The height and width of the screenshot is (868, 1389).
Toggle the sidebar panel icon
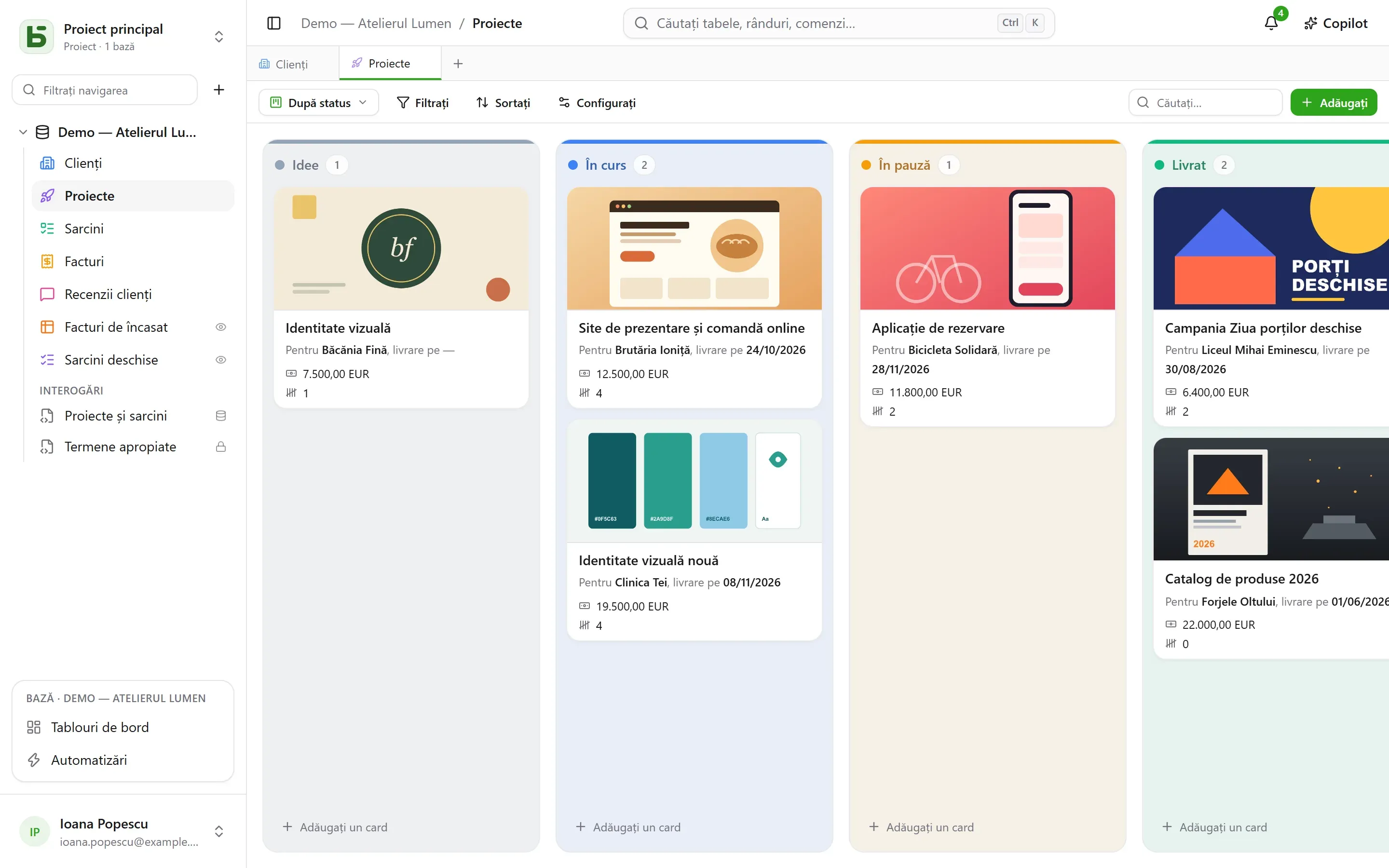274,23
